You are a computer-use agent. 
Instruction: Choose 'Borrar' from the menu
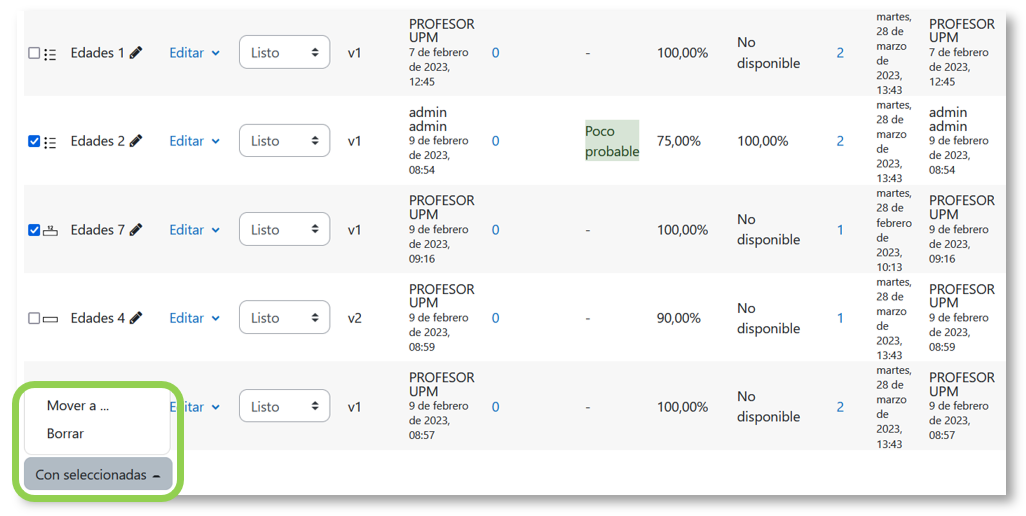pyautogui.click(x=65, y=434)
